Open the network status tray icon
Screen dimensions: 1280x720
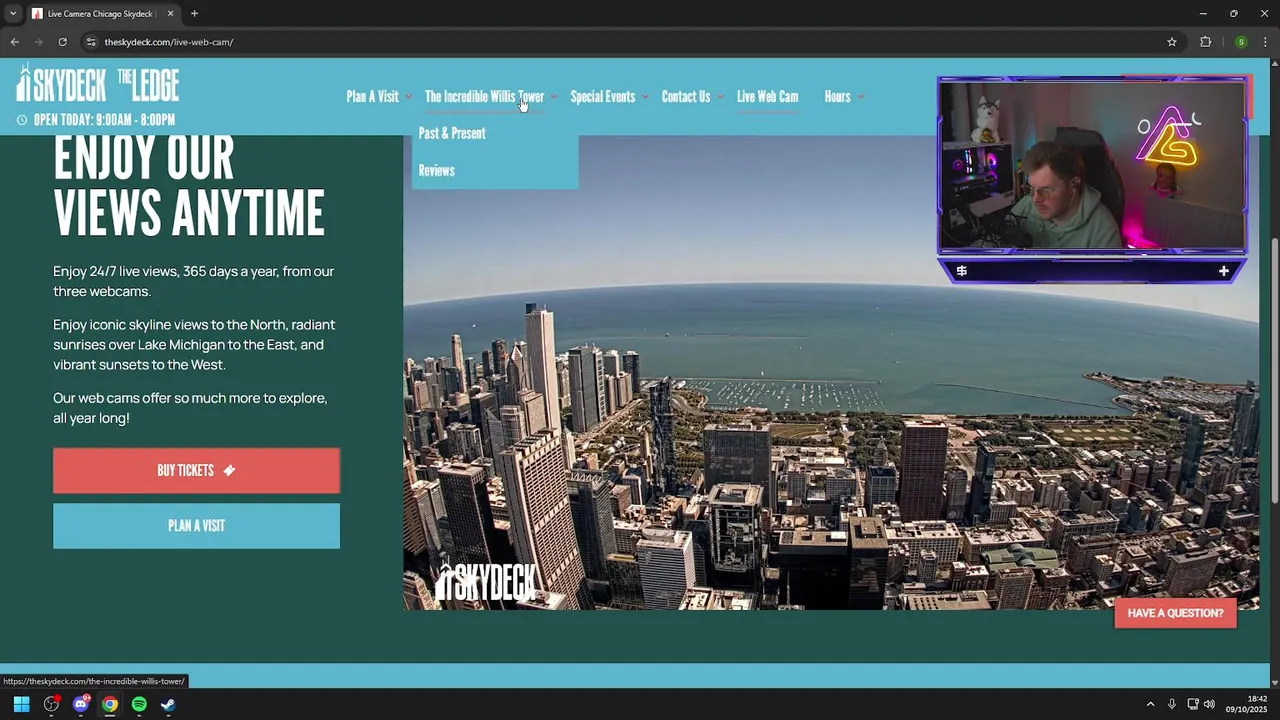[x=1193, y=704]
